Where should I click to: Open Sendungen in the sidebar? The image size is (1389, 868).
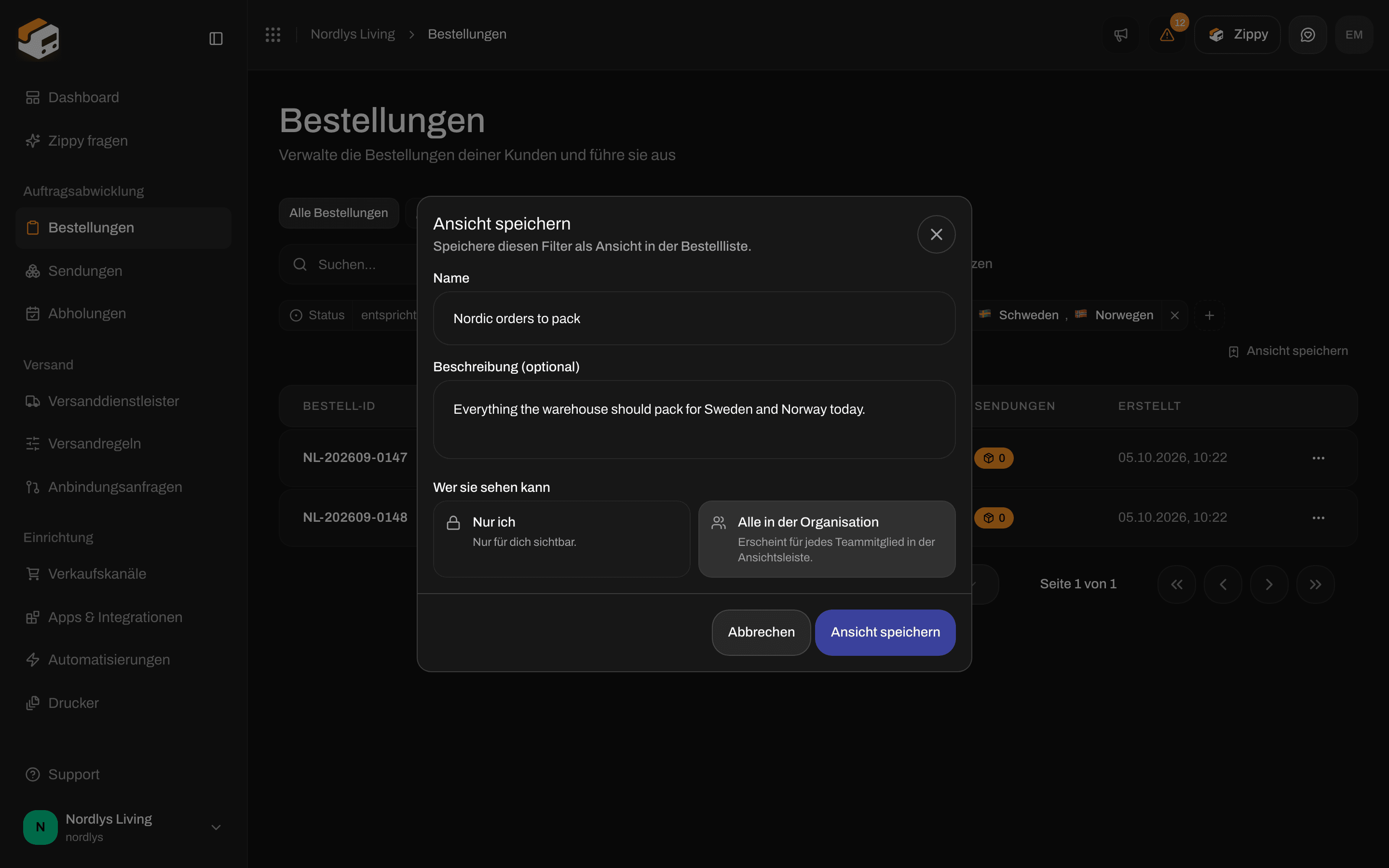pos(123,271)
